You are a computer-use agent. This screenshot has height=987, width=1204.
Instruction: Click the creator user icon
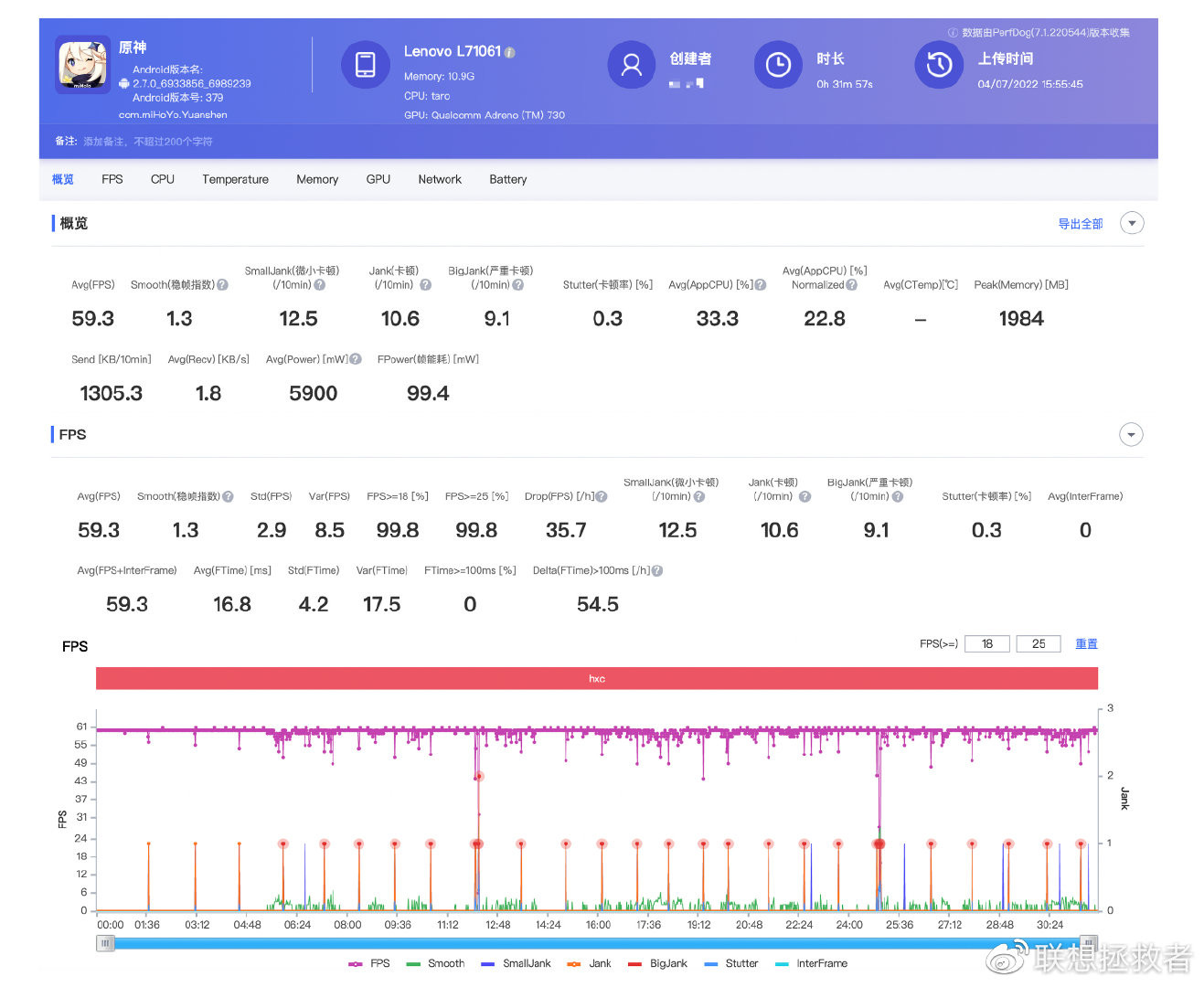tap(632, 65)
